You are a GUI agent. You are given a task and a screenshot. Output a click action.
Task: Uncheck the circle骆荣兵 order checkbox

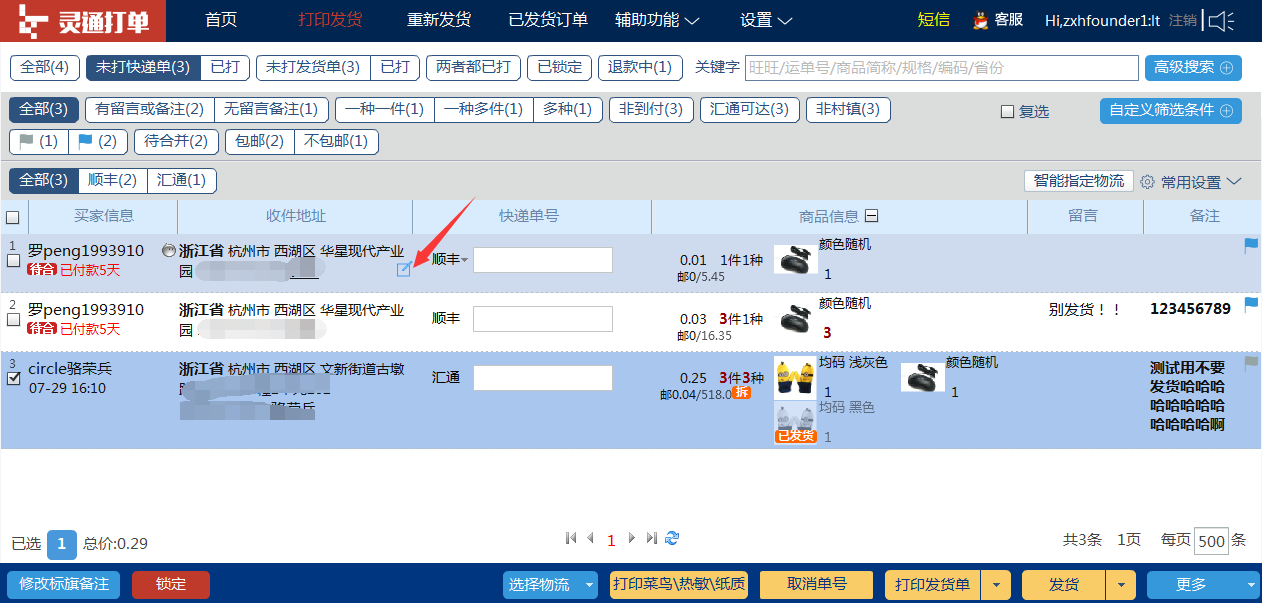click(x=13, y=379)
